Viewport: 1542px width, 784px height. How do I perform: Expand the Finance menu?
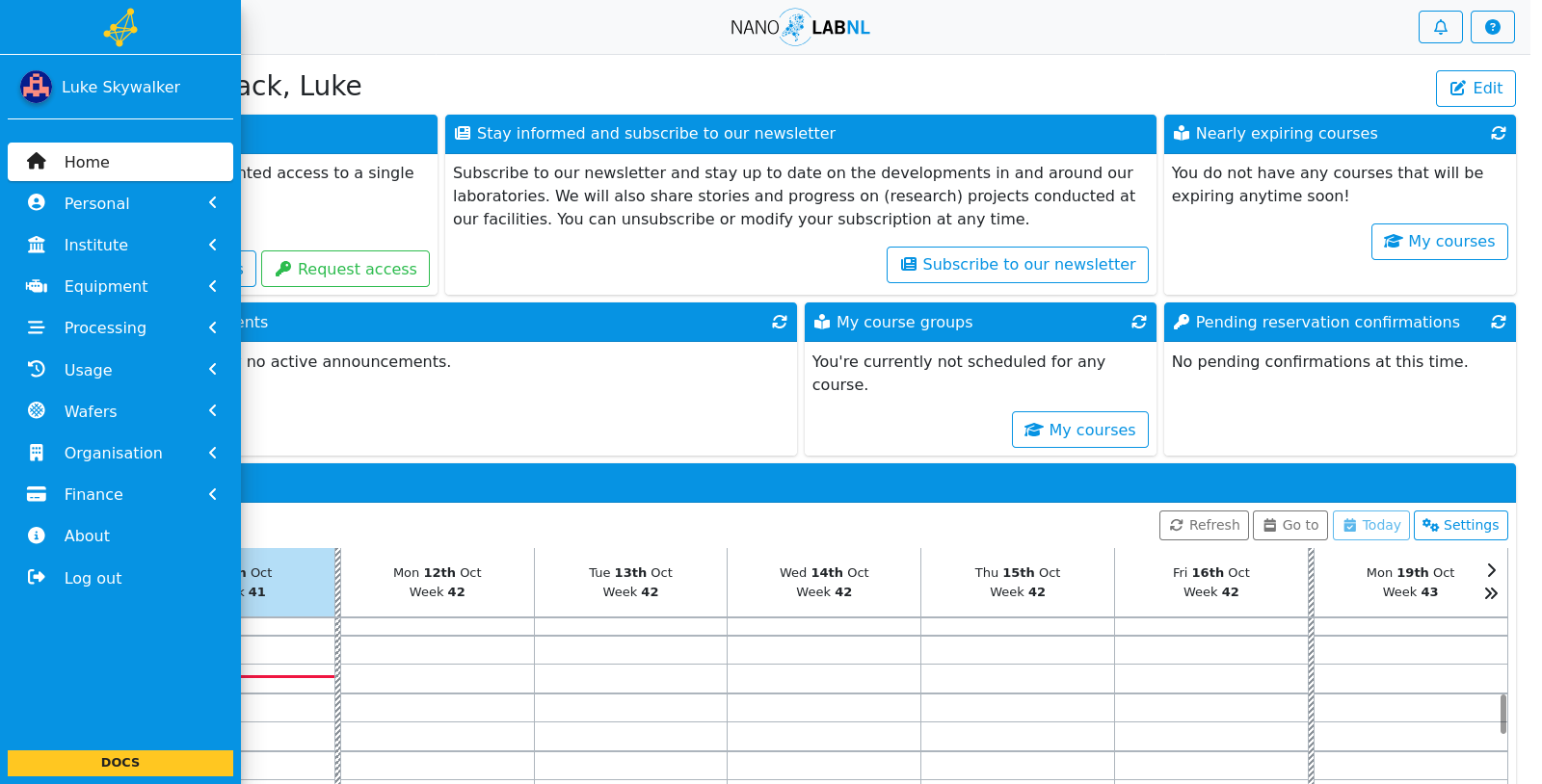120,494
